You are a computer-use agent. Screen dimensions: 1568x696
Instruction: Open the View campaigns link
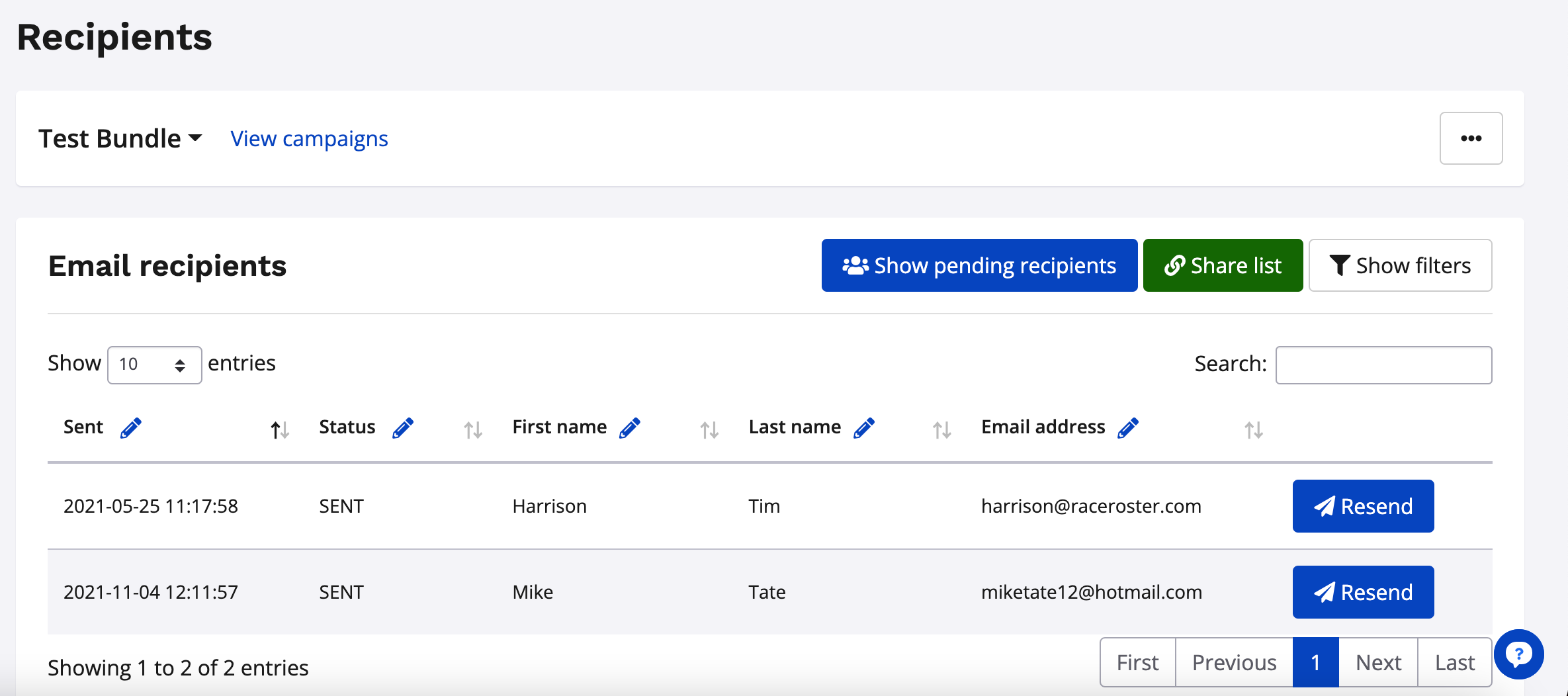tap(309, 139)
